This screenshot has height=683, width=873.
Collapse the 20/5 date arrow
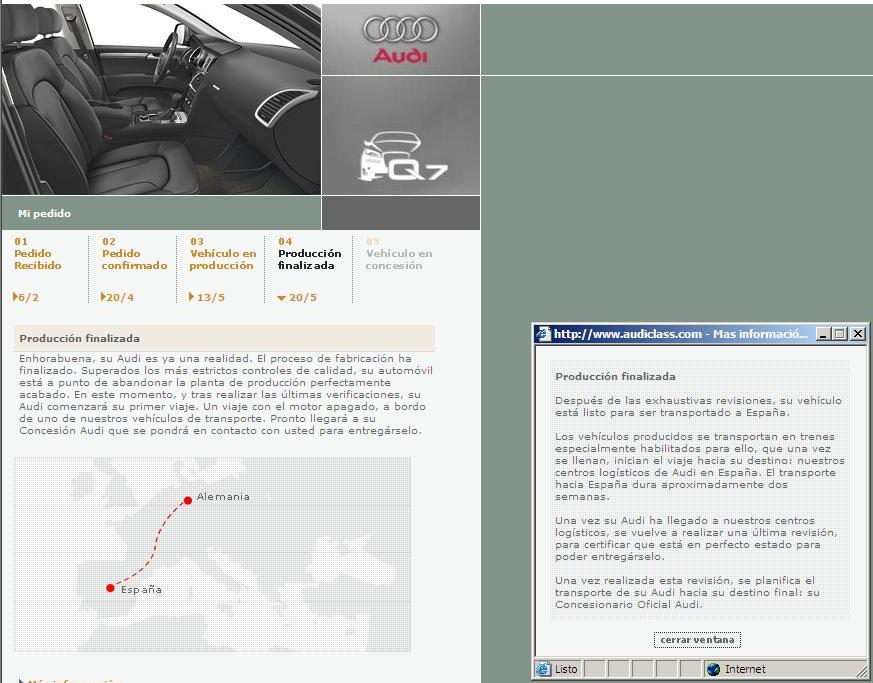pos(281,298)
